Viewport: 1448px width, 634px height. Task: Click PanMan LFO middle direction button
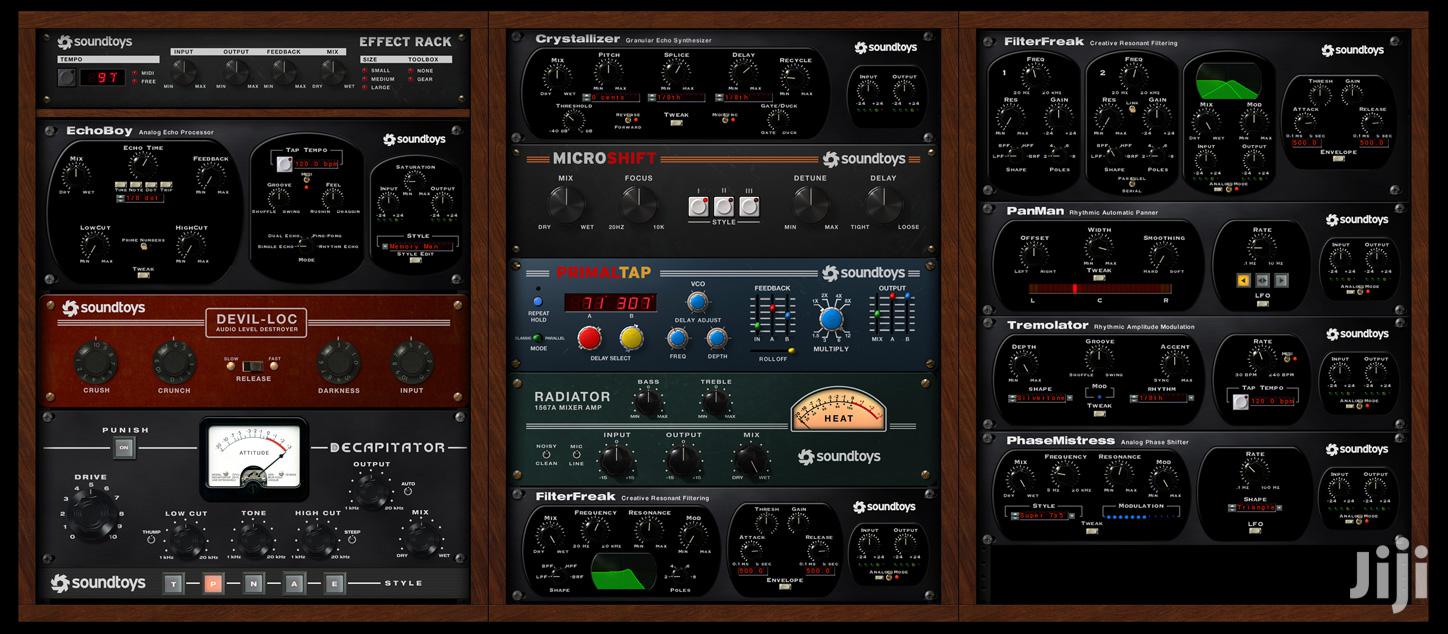pos(1262,281)
